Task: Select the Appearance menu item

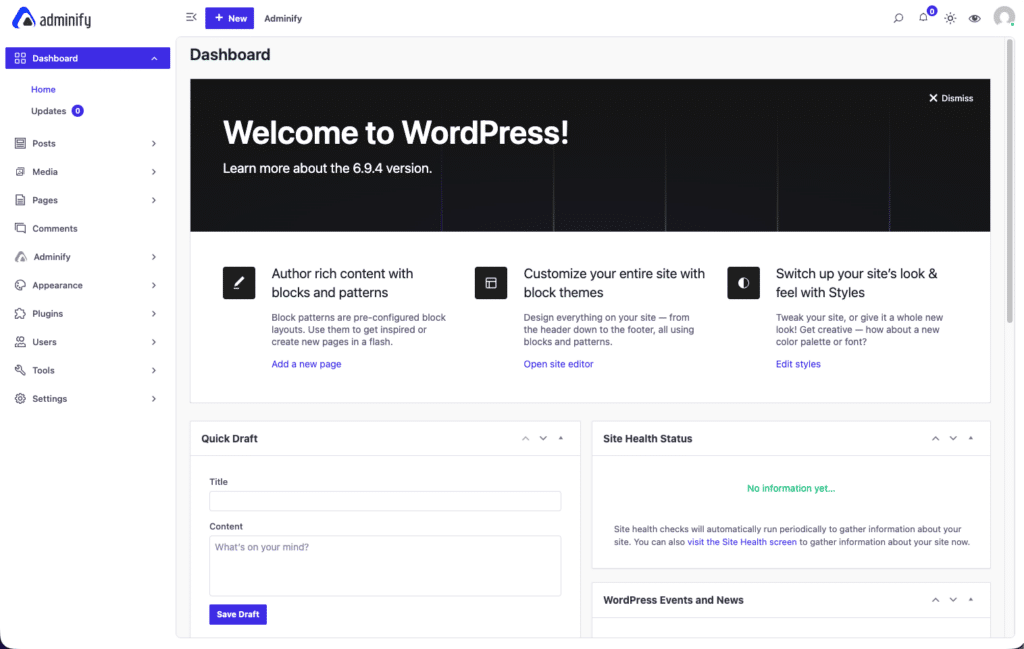Action: (88, 285)
